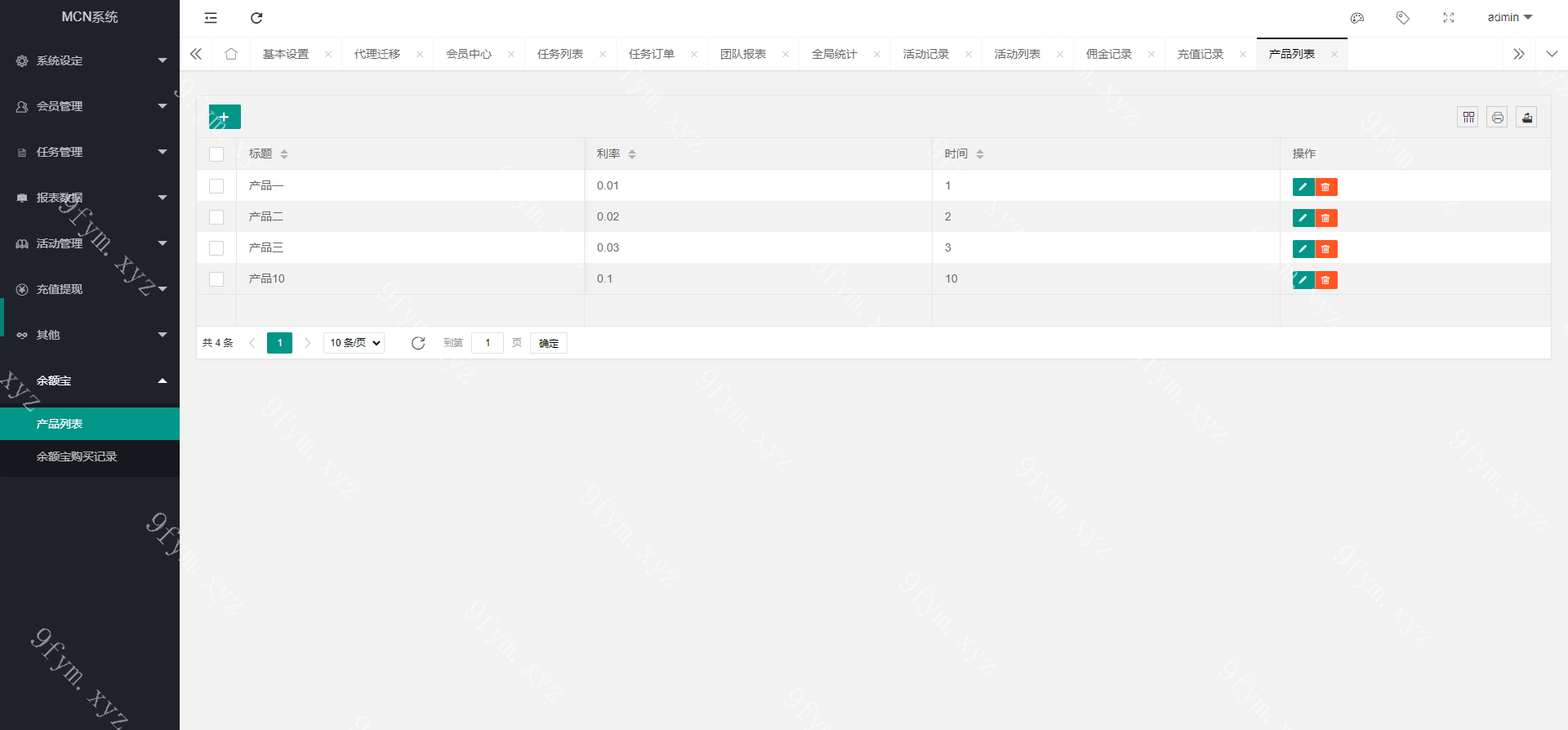Image resolution: width=1568 pixels, height=730 pixels.
Task: Expand the 报表数据 sidebar menu
Action: point(90,198)
